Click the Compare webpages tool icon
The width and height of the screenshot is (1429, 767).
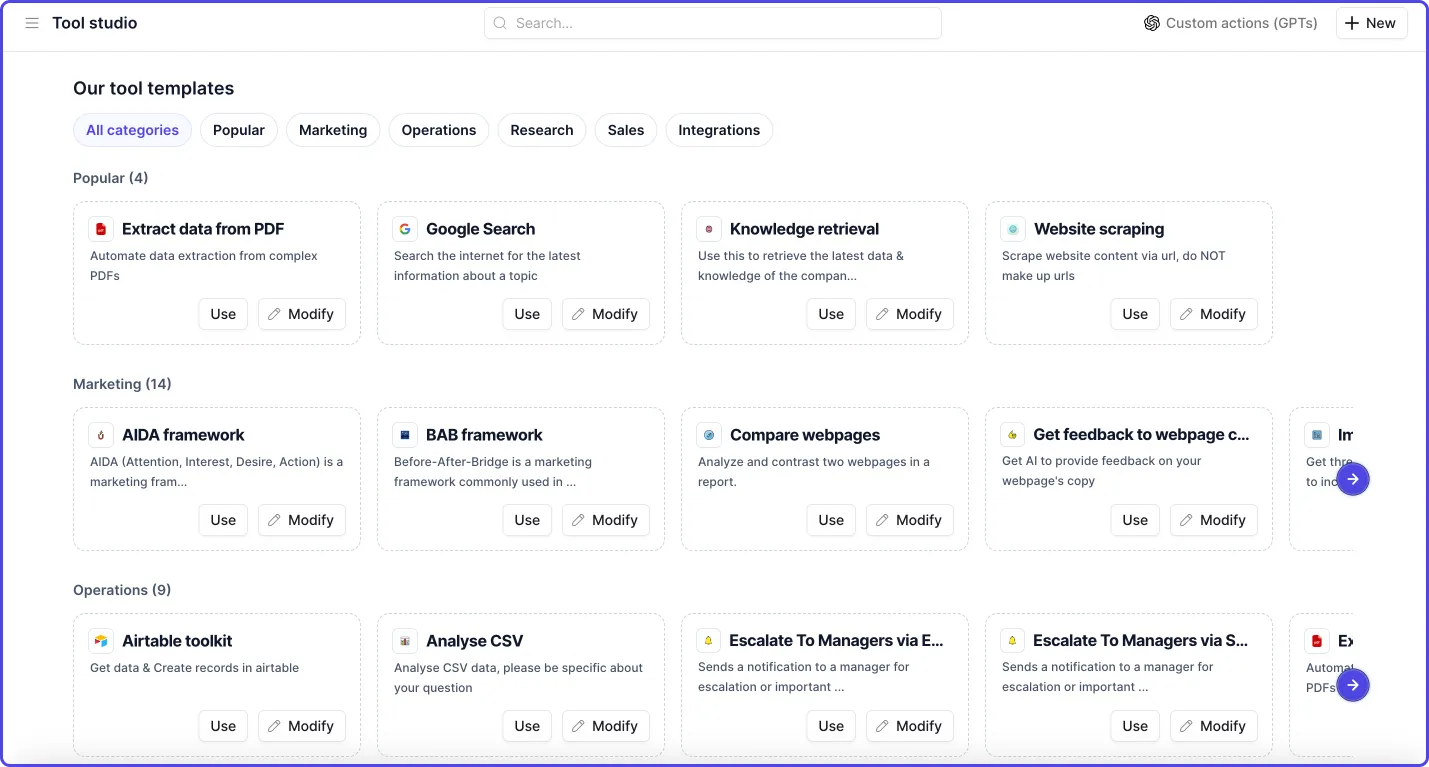709,435
